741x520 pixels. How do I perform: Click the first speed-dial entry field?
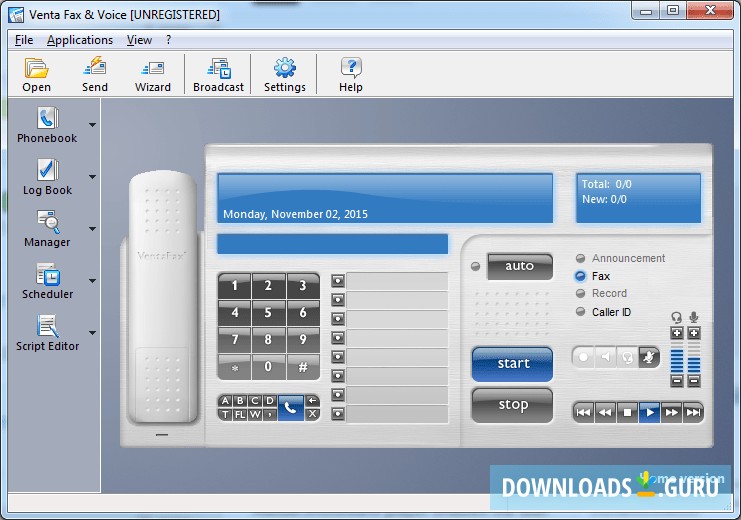tap(397, 281)
